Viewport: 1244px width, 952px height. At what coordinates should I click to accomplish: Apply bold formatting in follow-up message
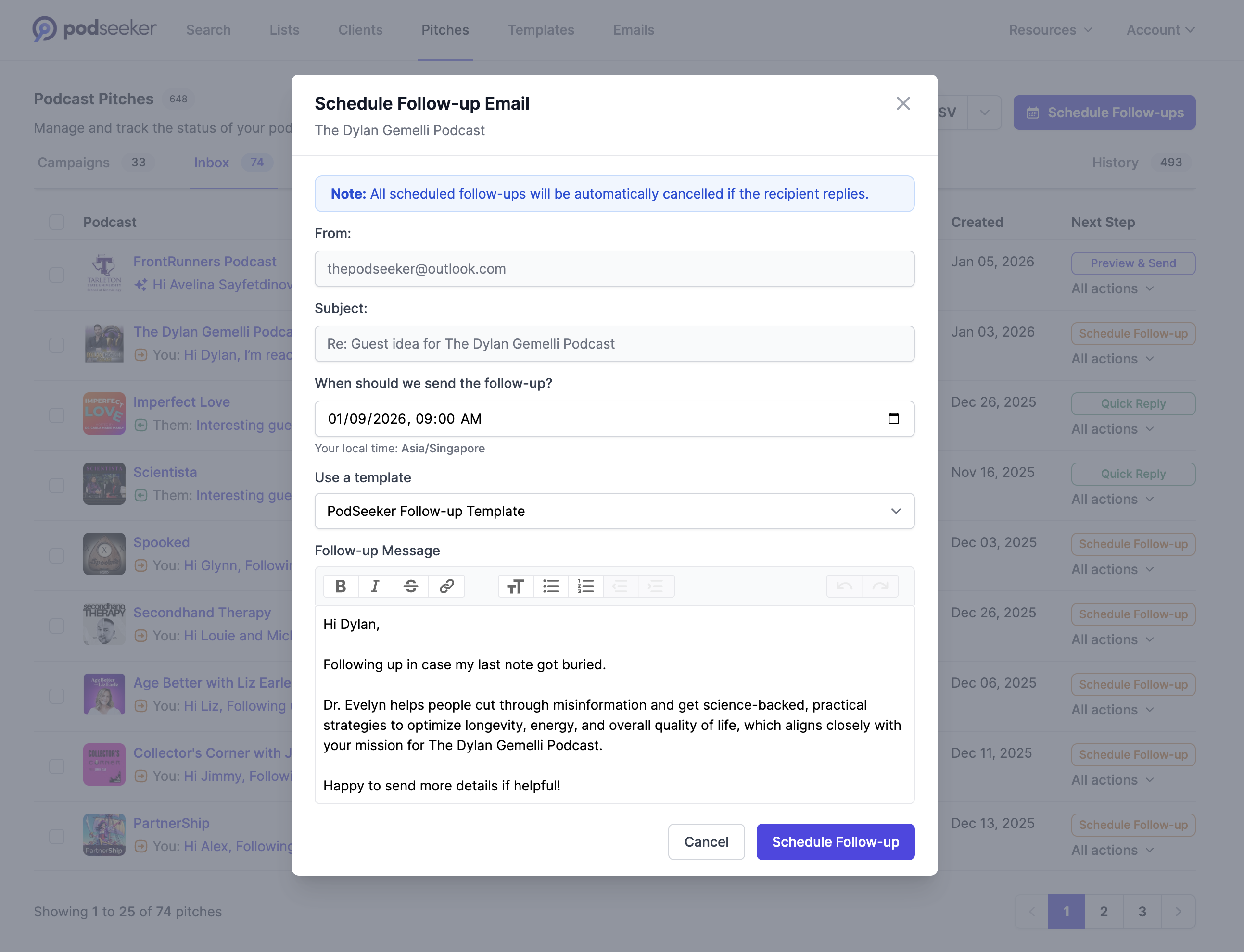pos(341,586)
